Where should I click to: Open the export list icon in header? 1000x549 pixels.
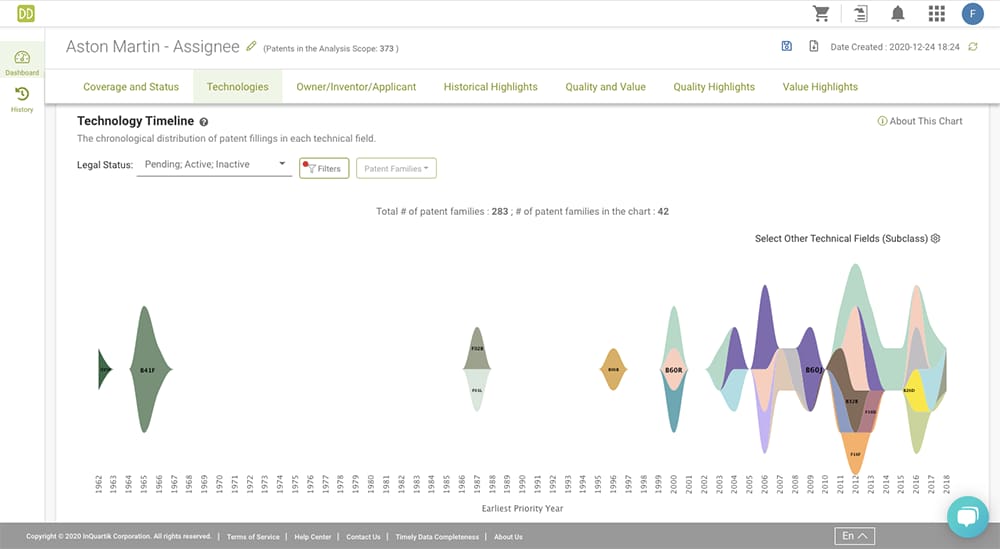tap(861, 13)
